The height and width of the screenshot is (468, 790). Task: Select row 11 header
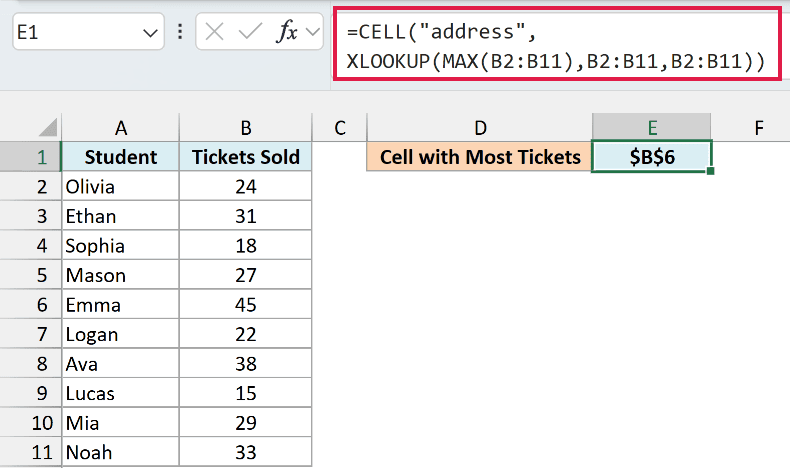(30, 452)
